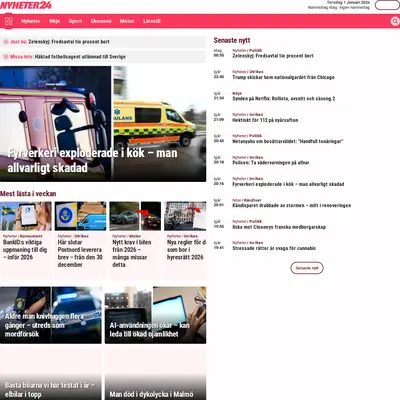This screenshot has height=400, width=400.
Task: Open Postnord levererar brev article card
Action: 80,240
